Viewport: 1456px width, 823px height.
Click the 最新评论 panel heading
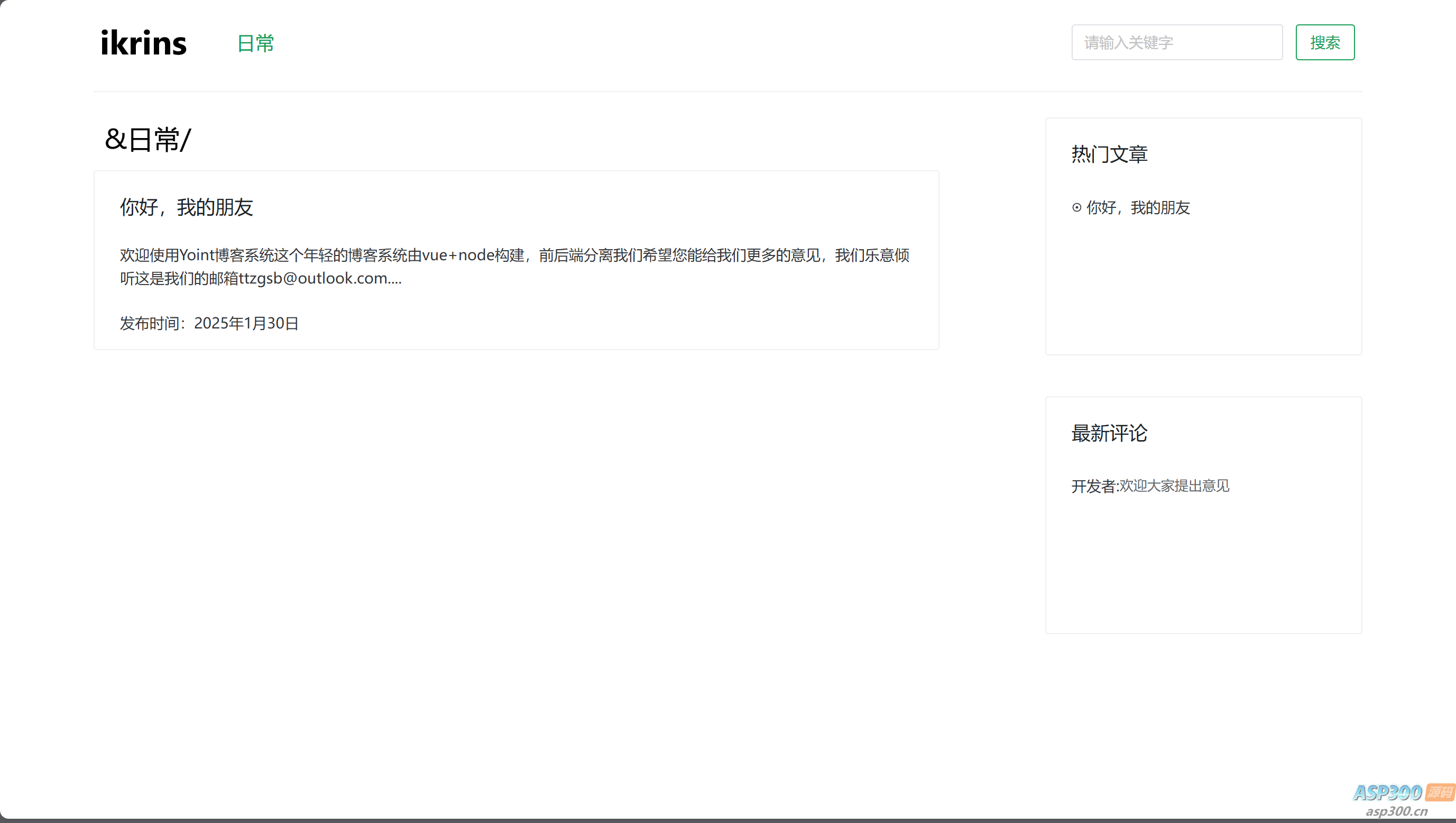(x=1109, y=433)
